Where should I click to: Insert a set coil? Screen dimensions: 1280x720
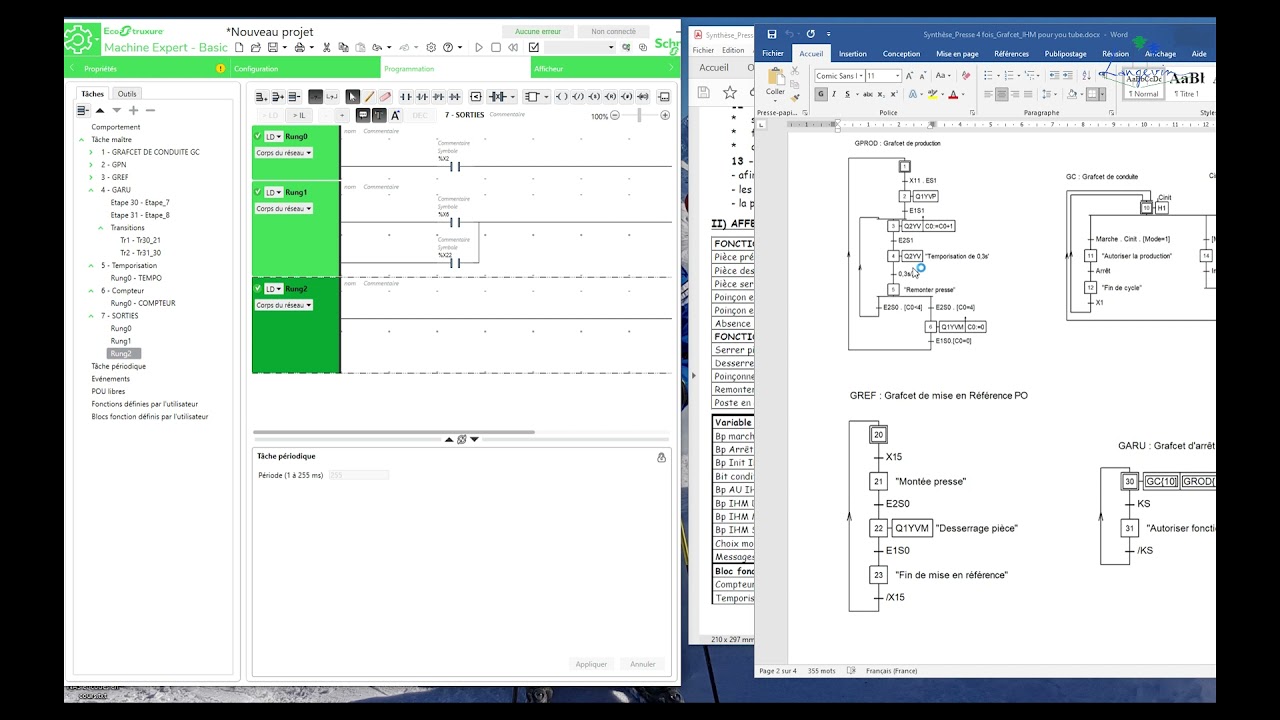[594, 97]
